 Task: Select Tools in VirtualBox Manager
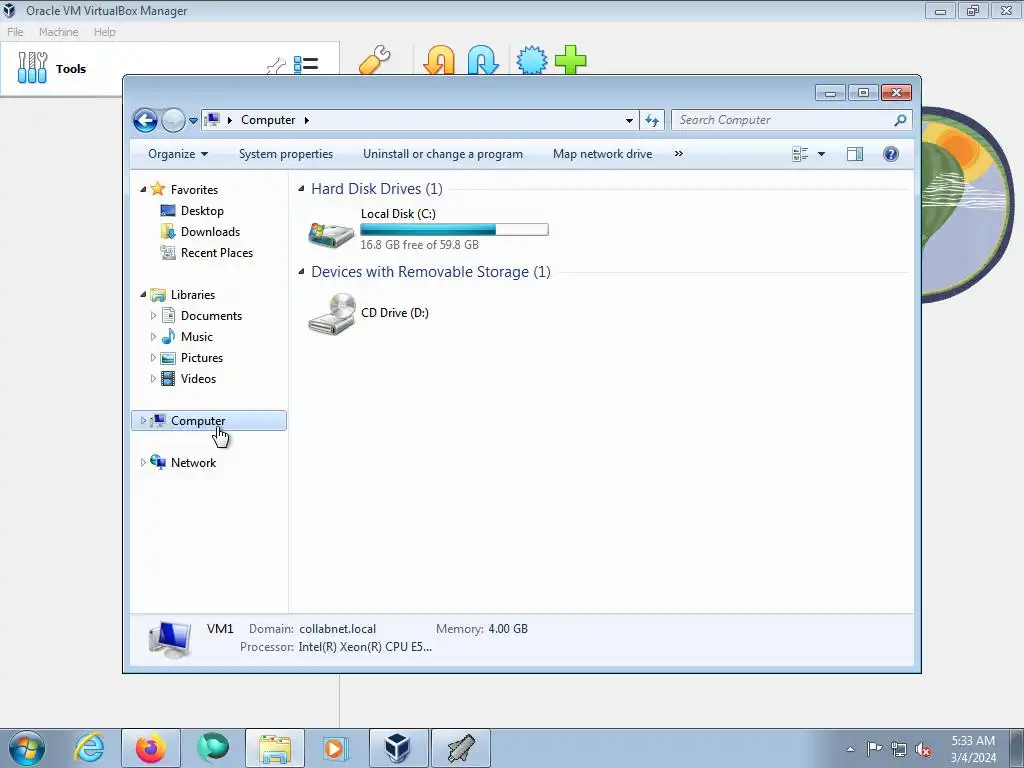(71, 69)
